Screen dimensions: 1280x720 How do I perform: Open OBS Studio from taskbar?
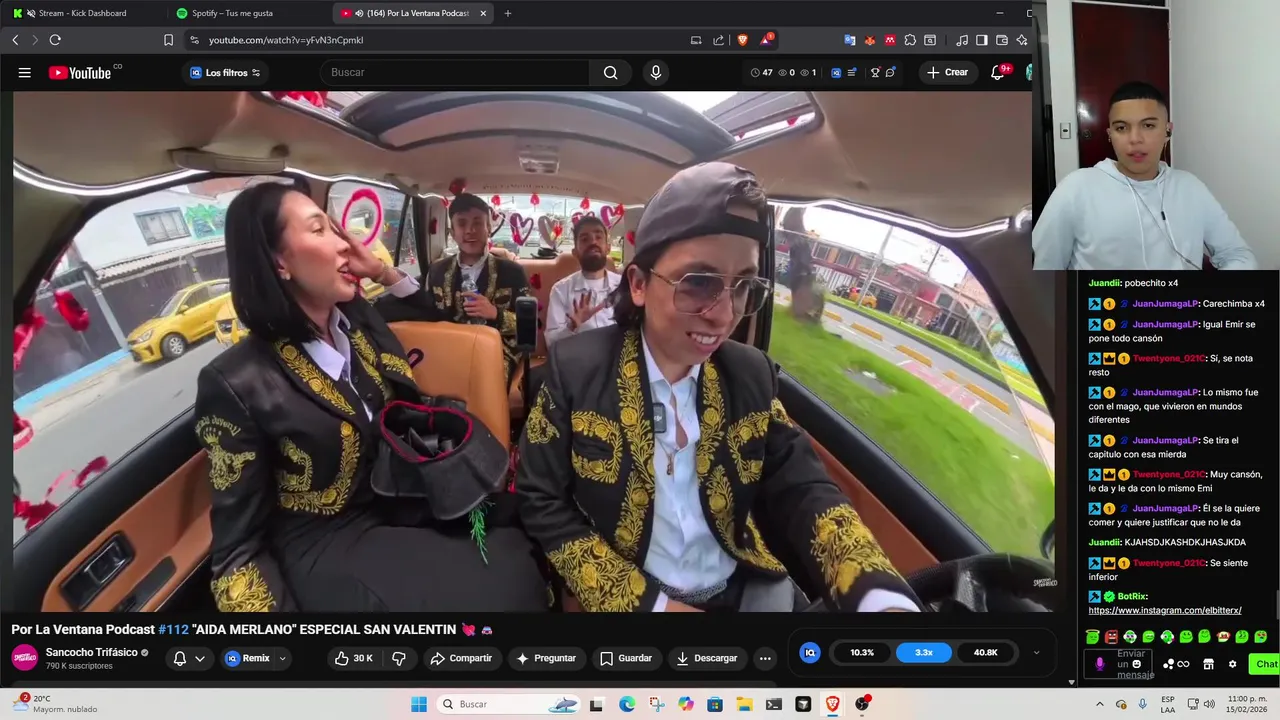[862, 704]
